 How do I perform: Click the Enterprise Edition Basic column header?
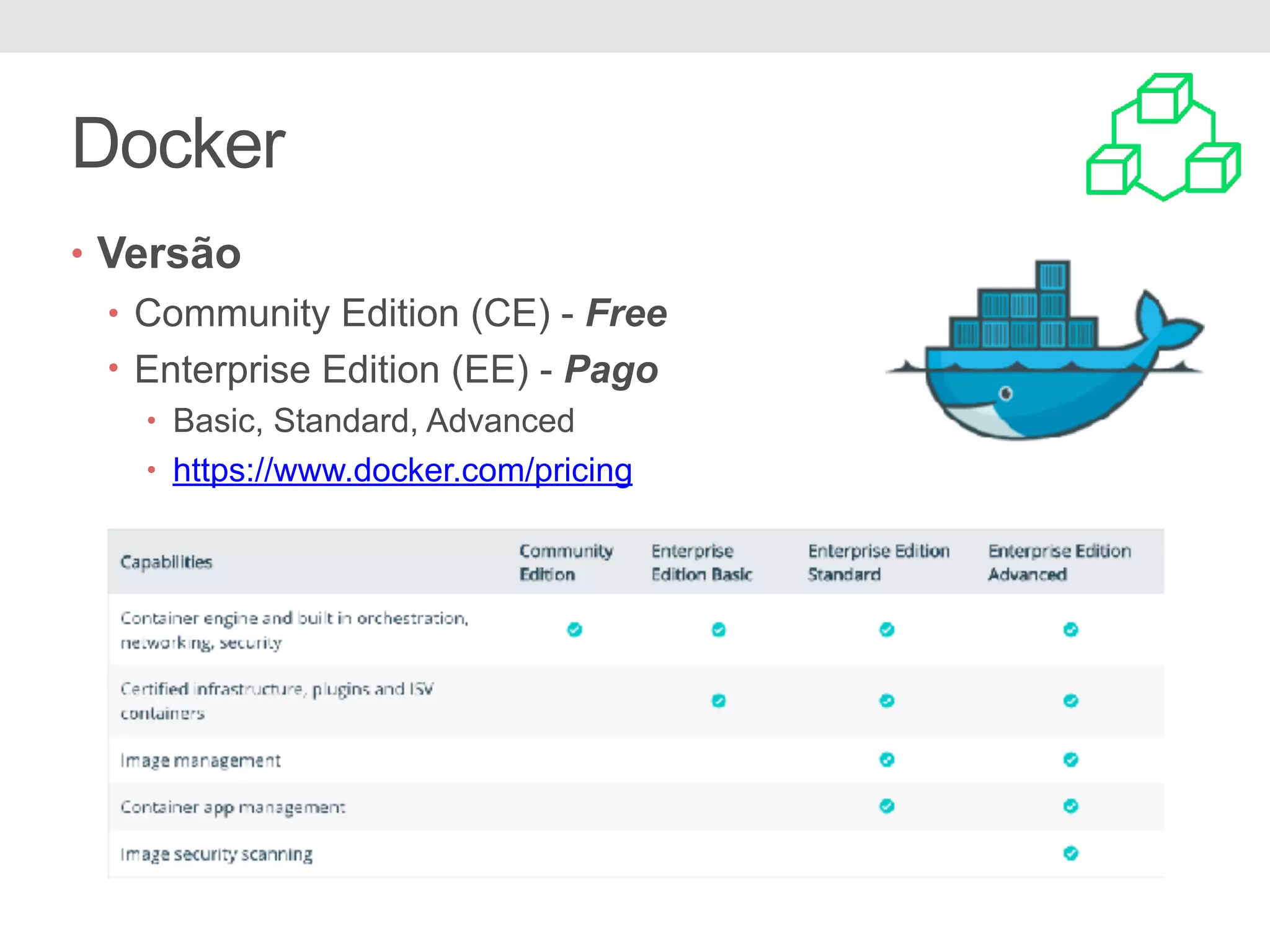coord(701,562)
